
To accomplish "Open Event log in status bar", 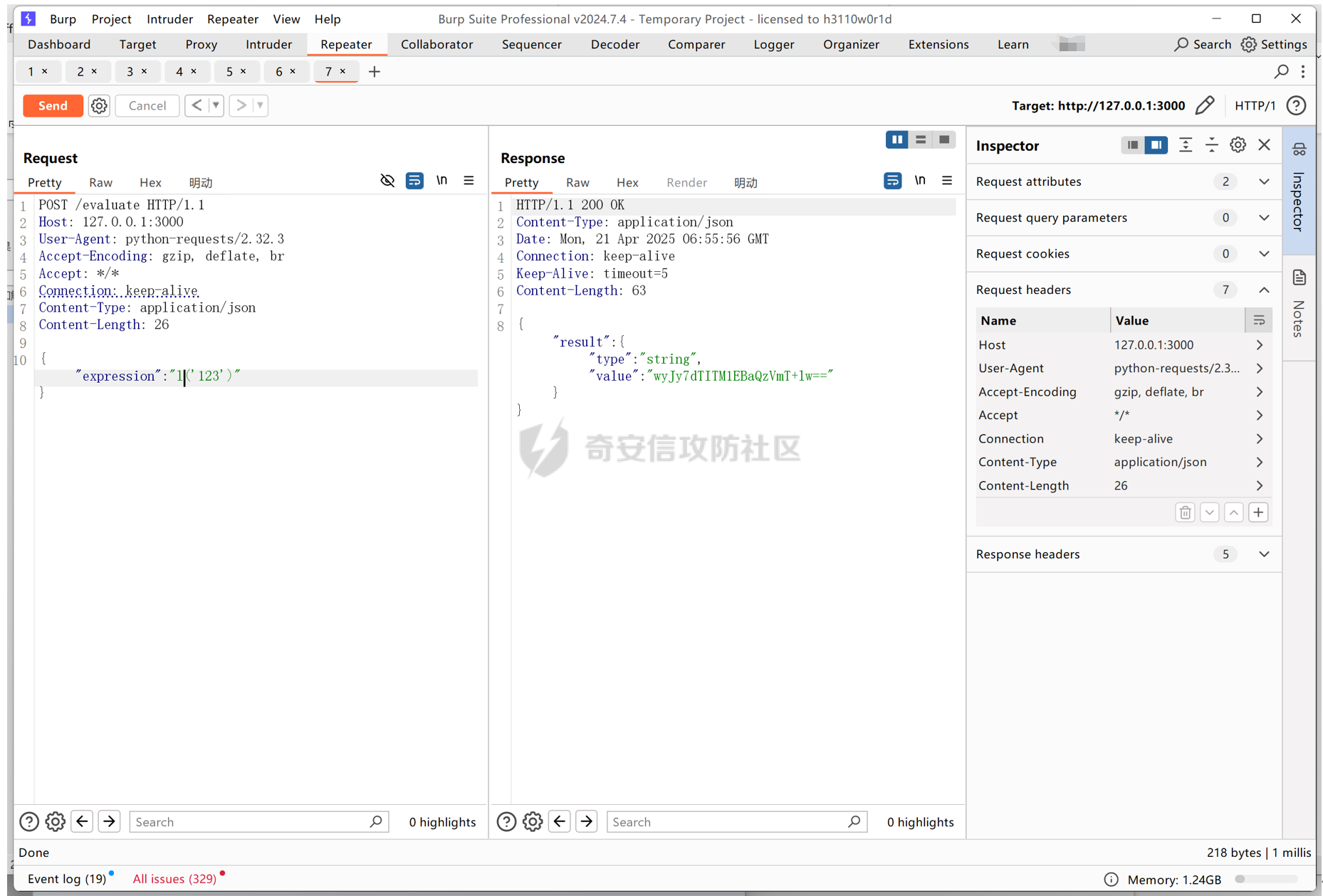I will [67, 879].
